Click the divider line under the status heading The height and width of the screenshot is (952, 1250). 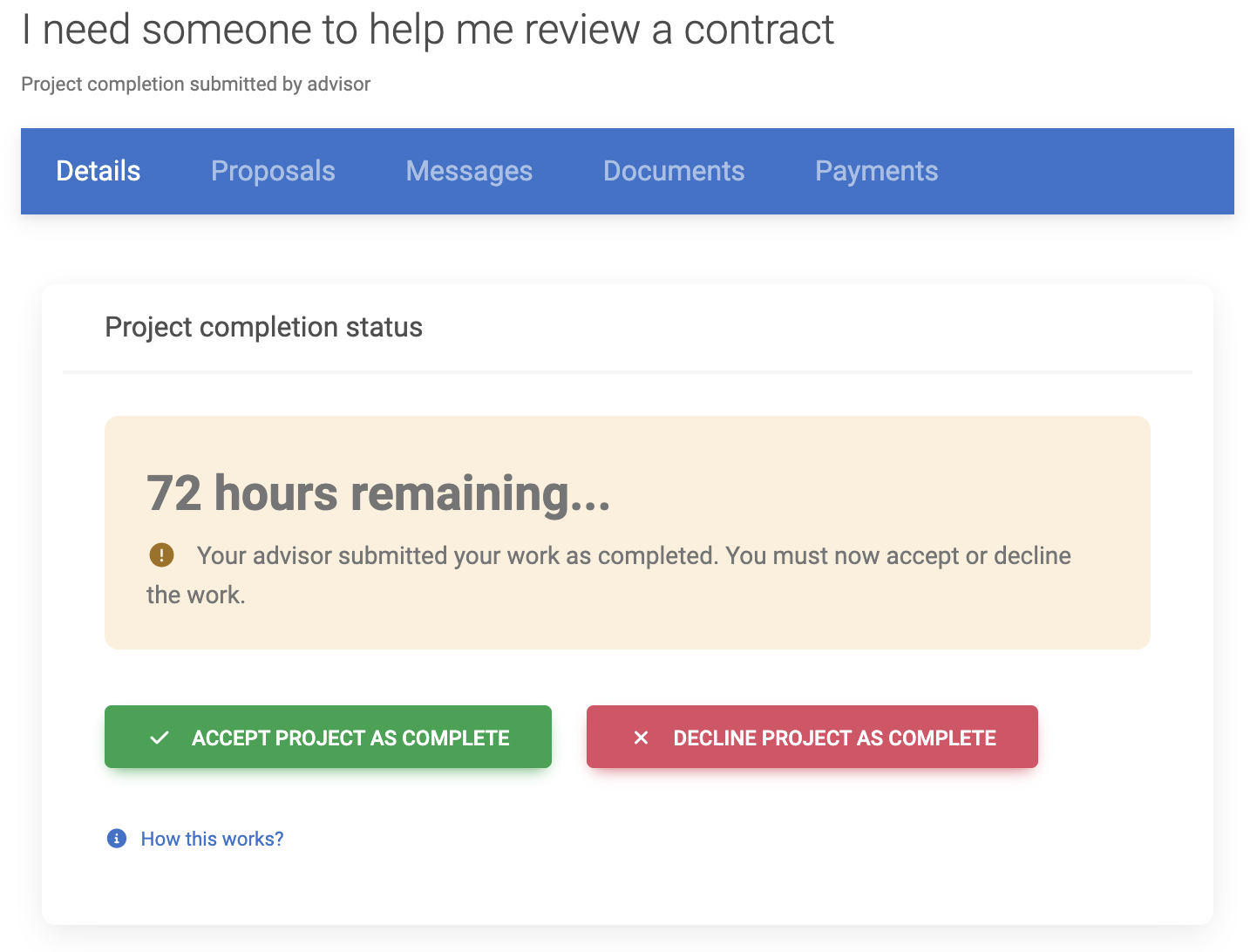click(x=627, y=372)
